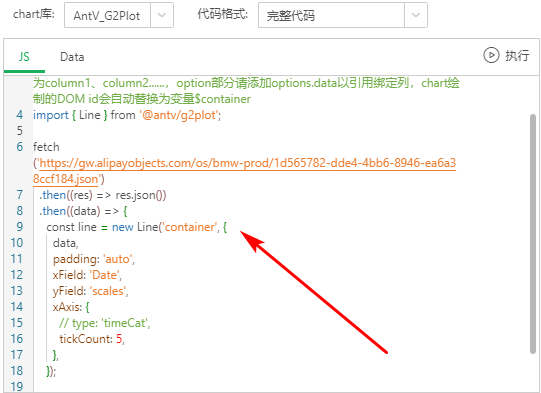The height and width of the screenshot is (393, 541).
Task: Click the yField: 'scales' line
Action: pyautogui.click(x=90, y=291)
